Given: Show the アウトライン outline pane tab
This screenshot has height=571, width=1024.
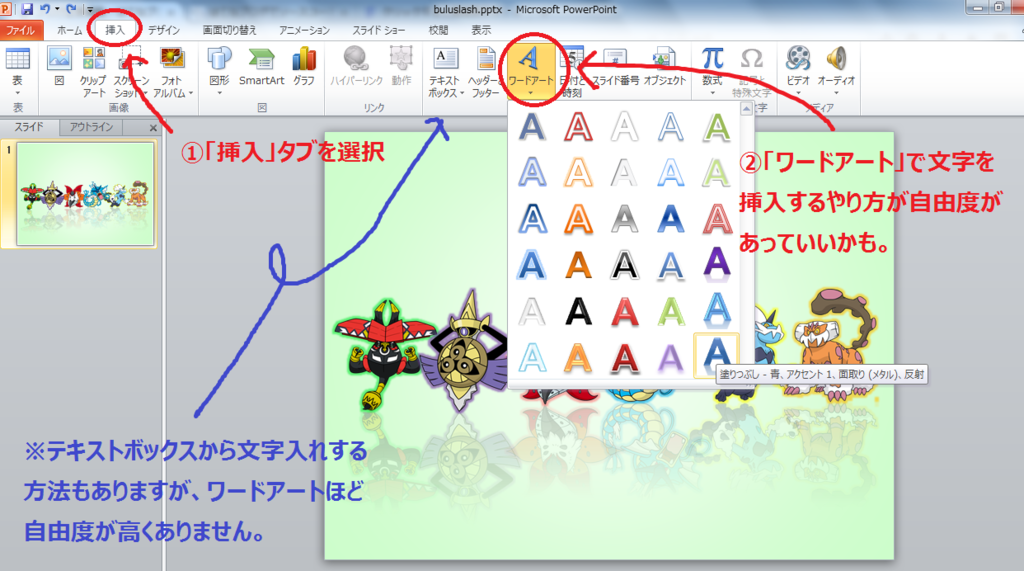Looking at the screenshot, I should coord(91,127).
